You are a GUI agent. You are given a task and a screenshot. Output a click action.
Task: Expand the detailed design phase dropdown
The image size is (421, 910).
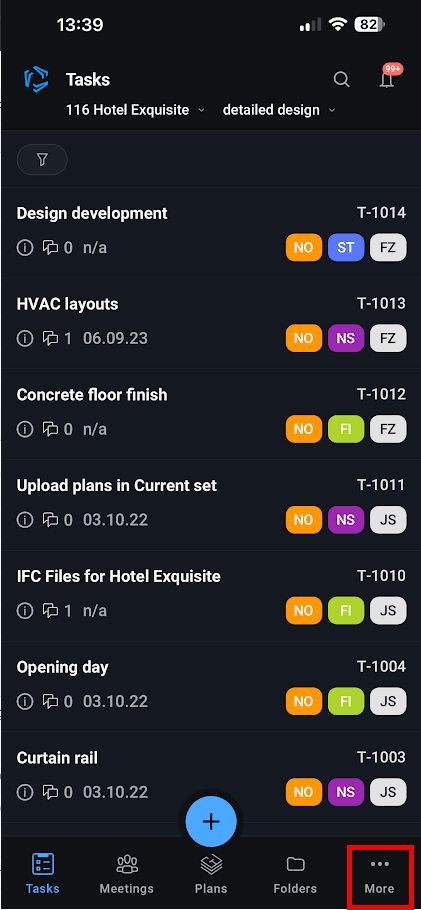[279, 110]
